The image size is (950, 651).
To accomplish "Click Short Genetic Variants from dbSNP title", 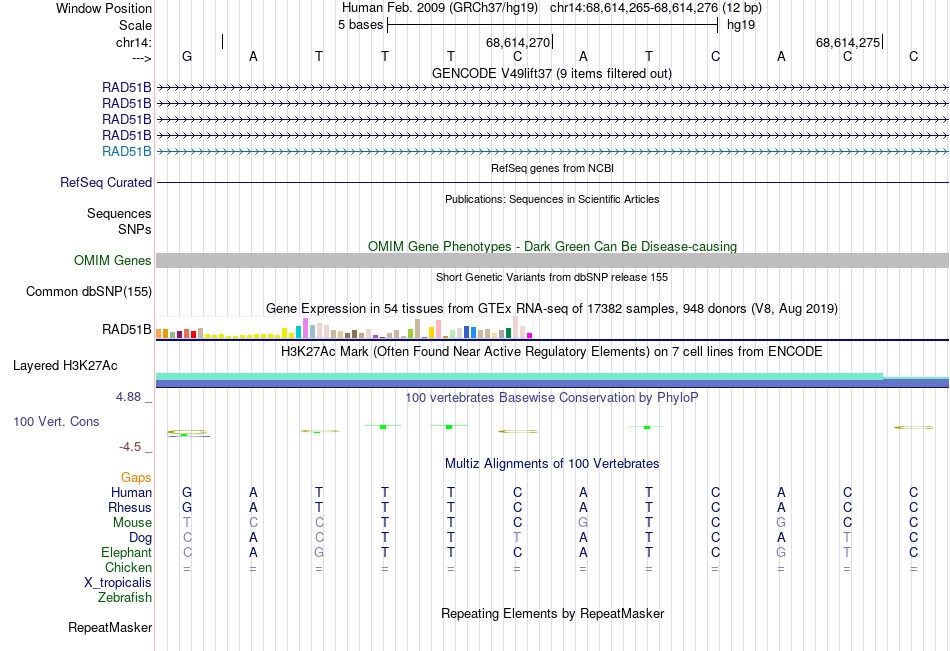I will point(552,277).
